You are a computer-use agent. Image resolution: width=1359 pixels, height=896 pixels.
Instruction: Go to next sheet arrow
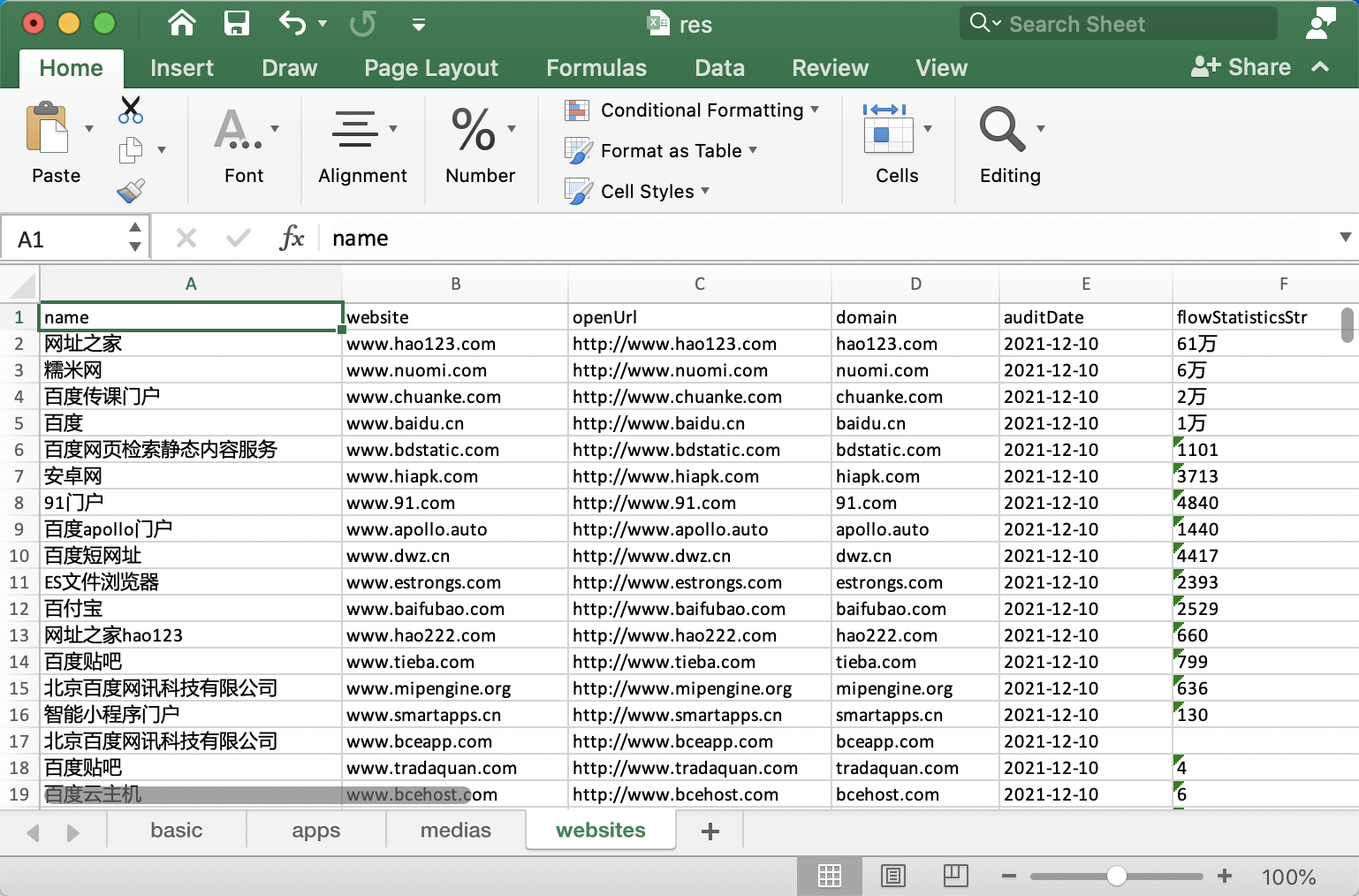point(72,832)
